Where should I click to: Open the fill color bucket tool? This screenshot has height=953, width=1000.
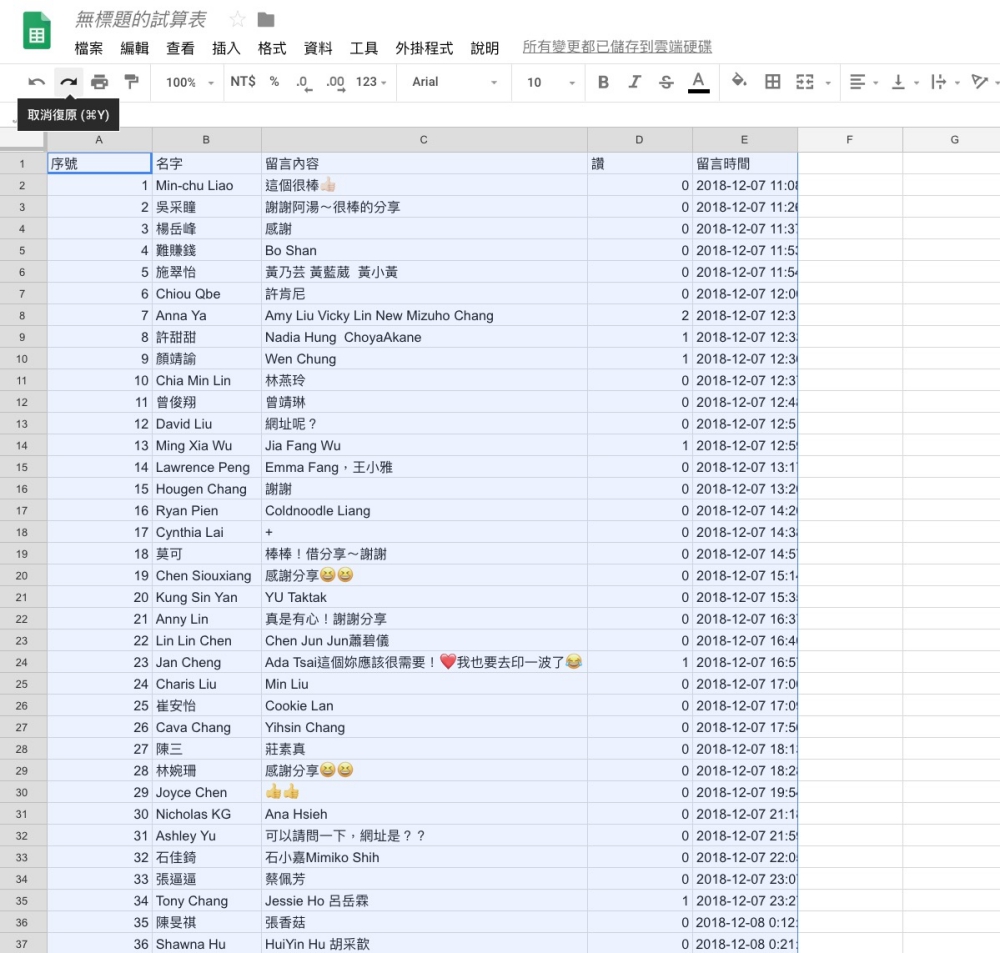739,82
